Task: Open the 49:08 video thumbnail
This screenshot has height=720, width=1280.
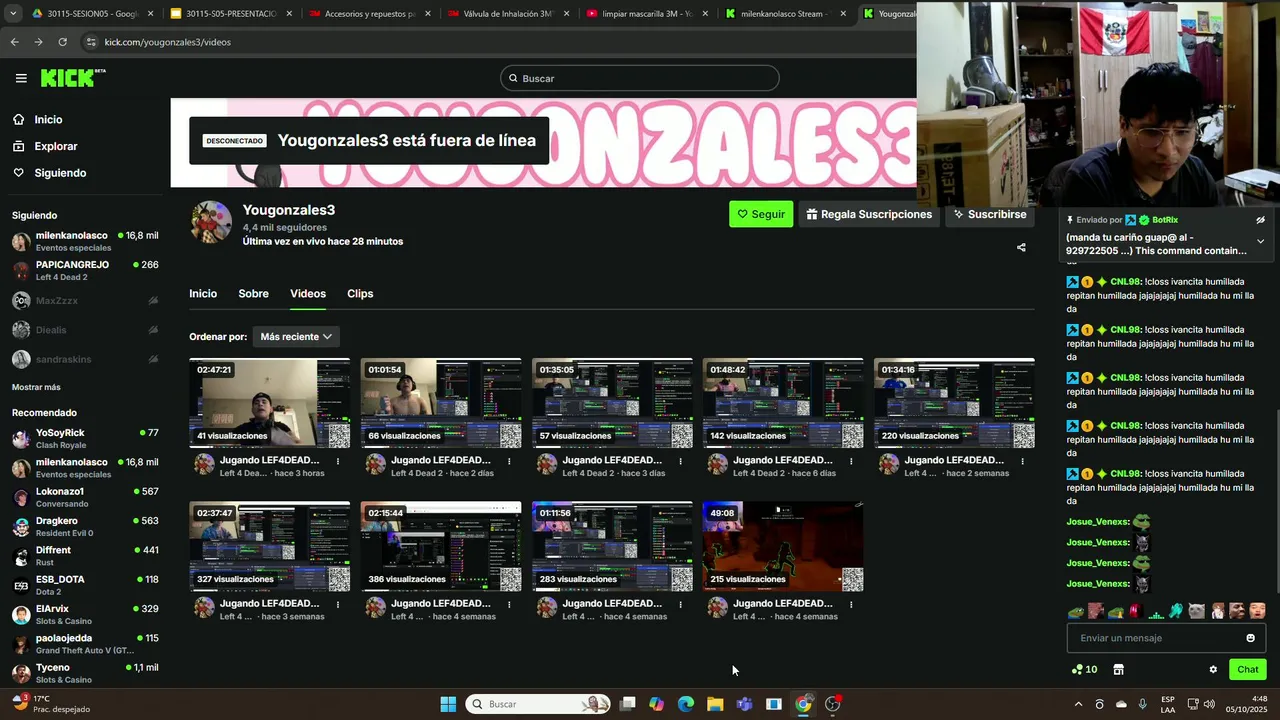Action: (783, 546)
